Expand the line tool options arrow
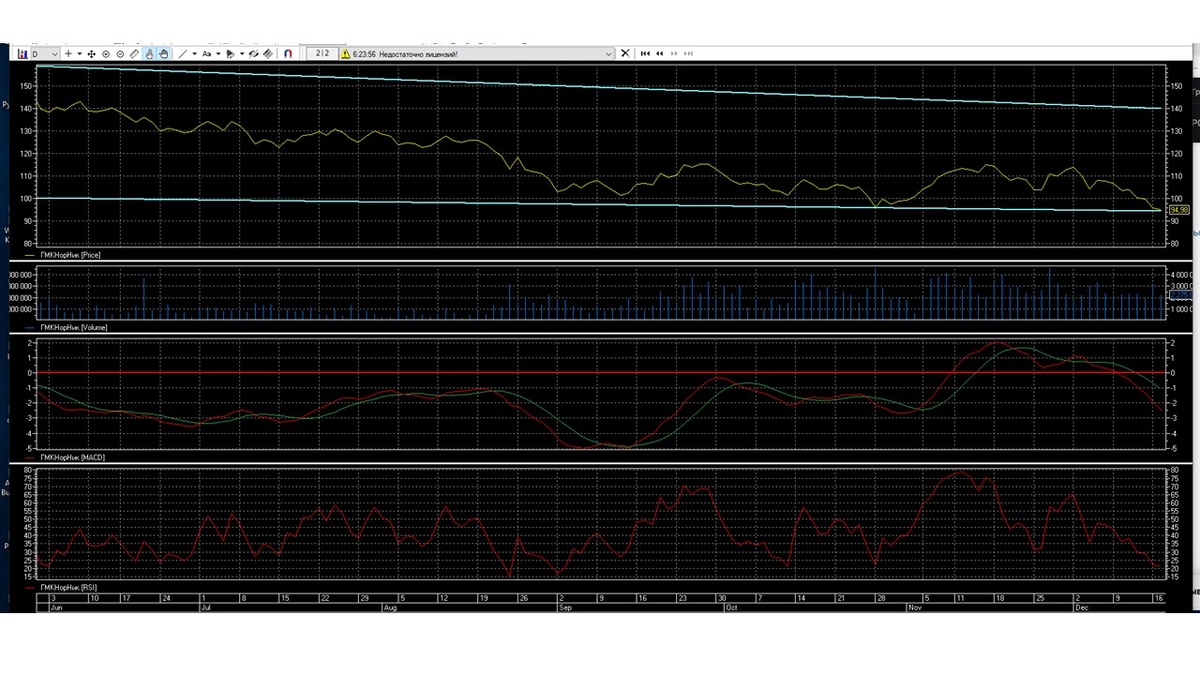1200x675 pixels. click(x=194, y=53)
